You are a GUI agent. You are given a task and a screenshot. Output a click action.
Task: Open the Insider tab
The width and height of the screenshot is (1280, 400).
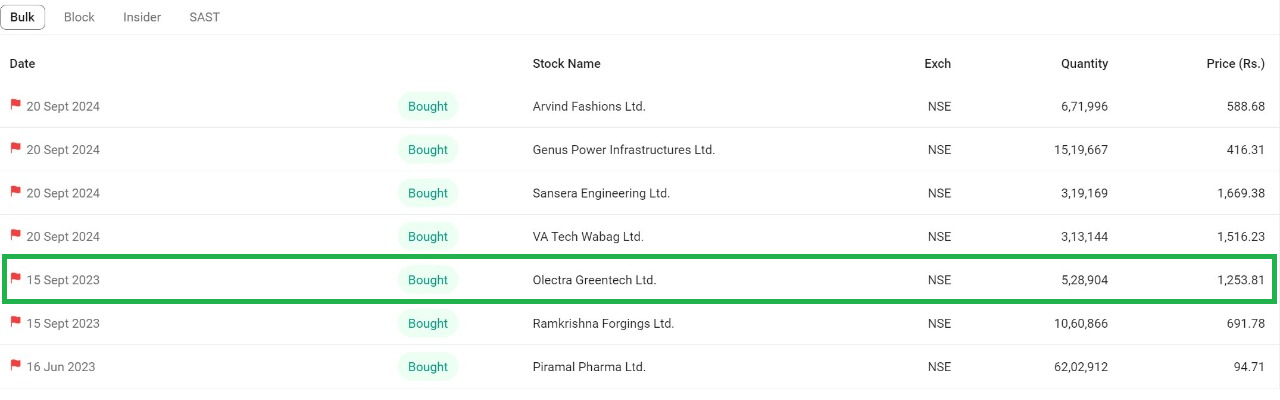[x=142, y=17]
